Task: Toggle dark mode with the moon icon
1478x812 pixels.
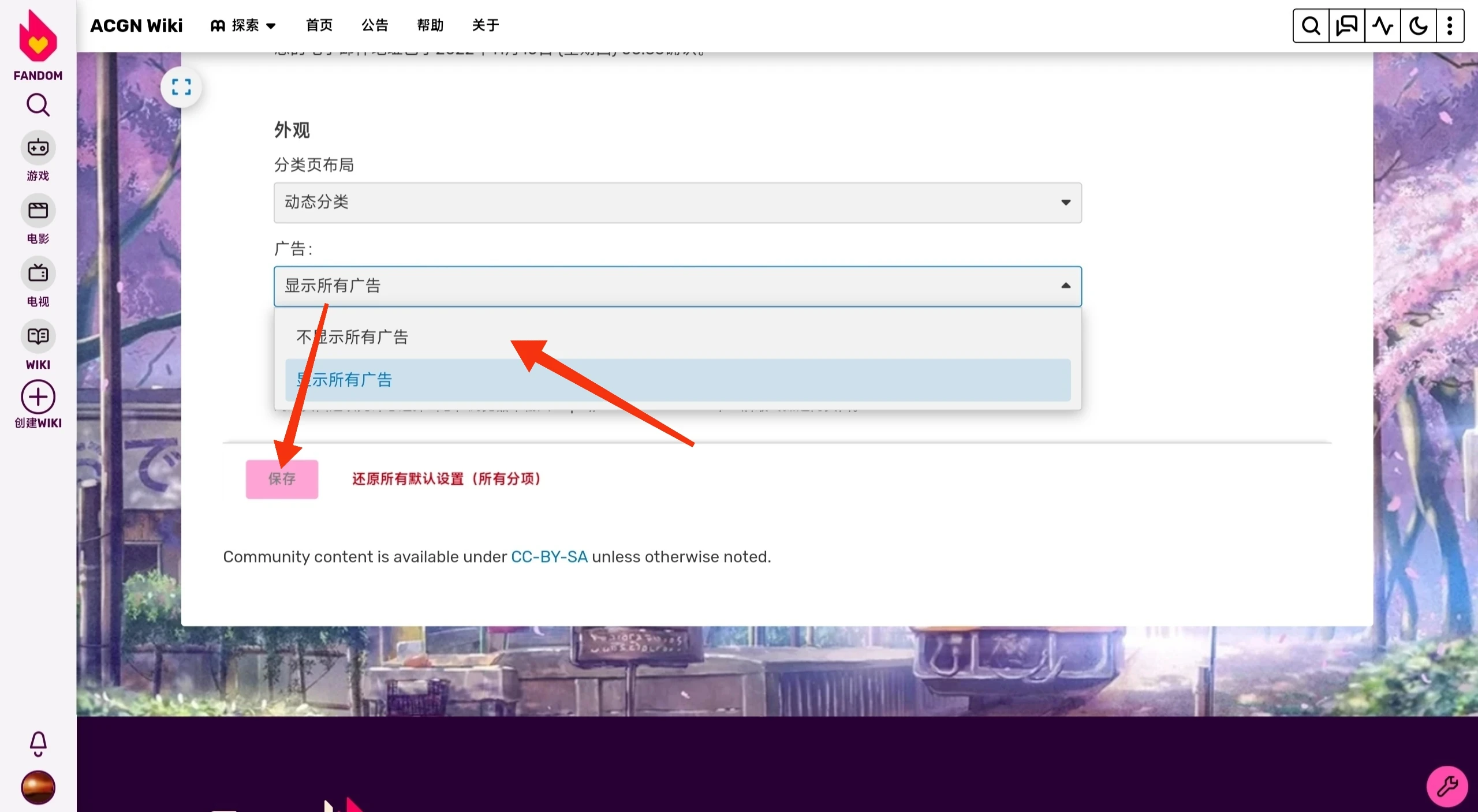Action: tap(1418, 26)
